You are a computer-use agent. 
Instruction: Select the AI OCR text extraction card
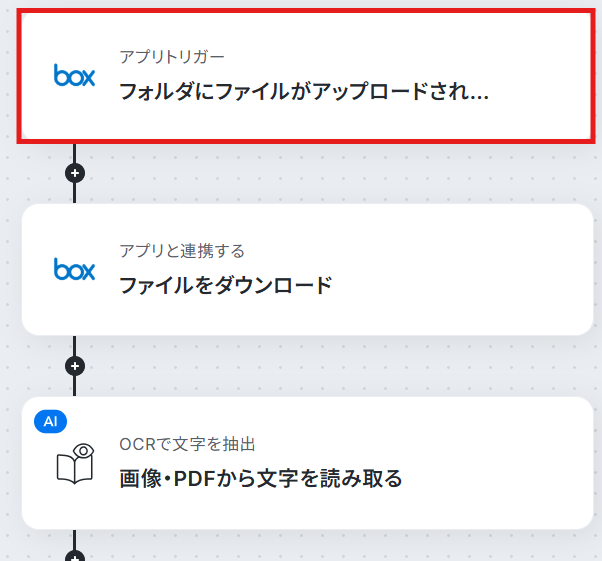click(x=308, y=463)
